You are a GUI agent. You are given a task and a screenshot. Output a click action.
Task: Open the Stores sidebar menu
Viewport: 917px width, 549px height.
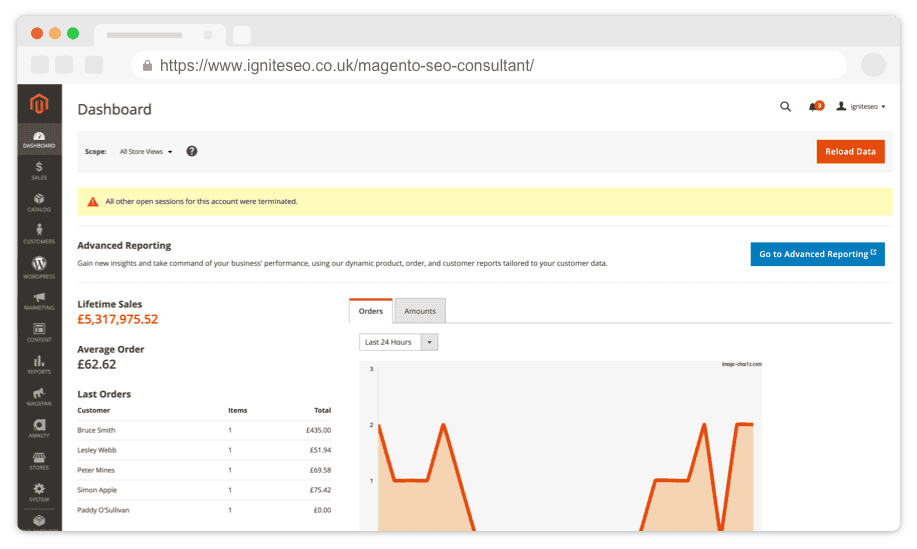click(39, 460)
